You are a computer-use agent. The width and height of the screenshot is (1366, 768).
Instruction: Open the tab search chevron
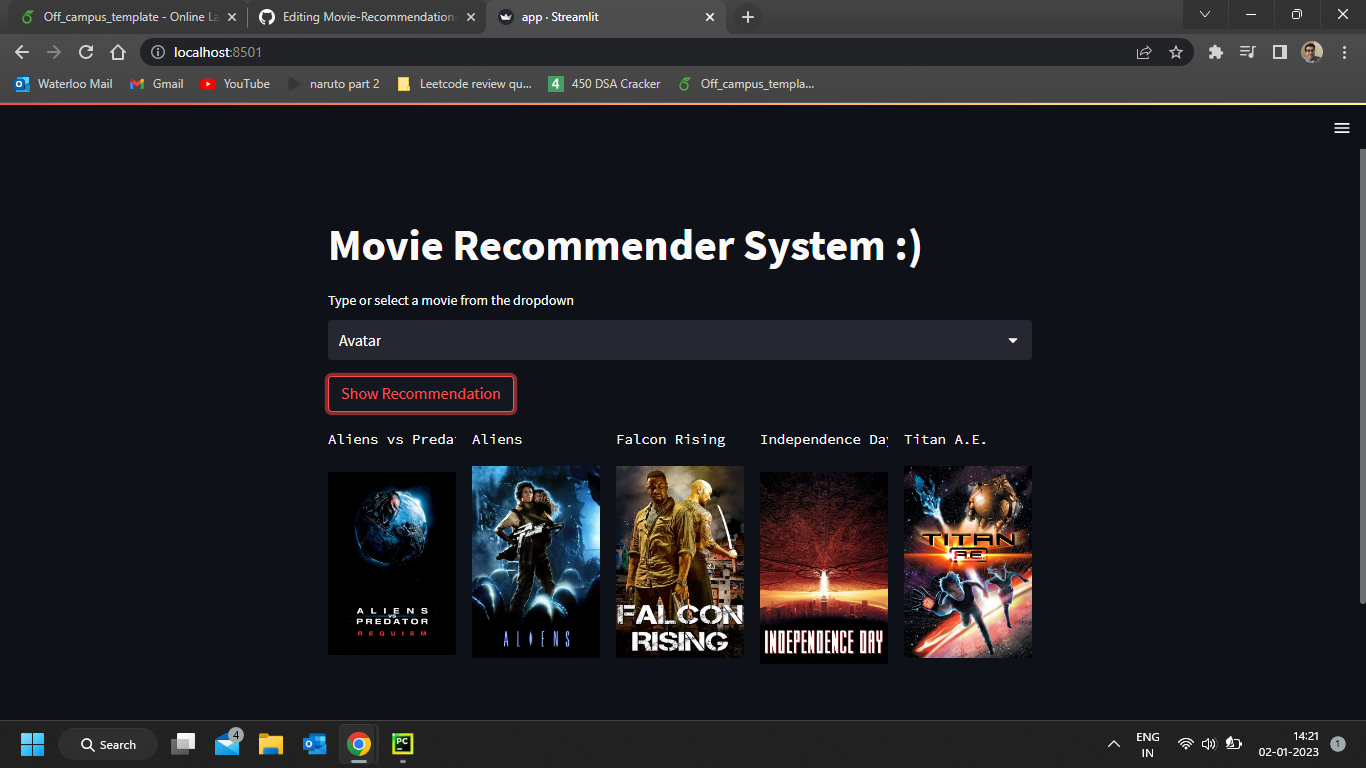(1205, 15)
